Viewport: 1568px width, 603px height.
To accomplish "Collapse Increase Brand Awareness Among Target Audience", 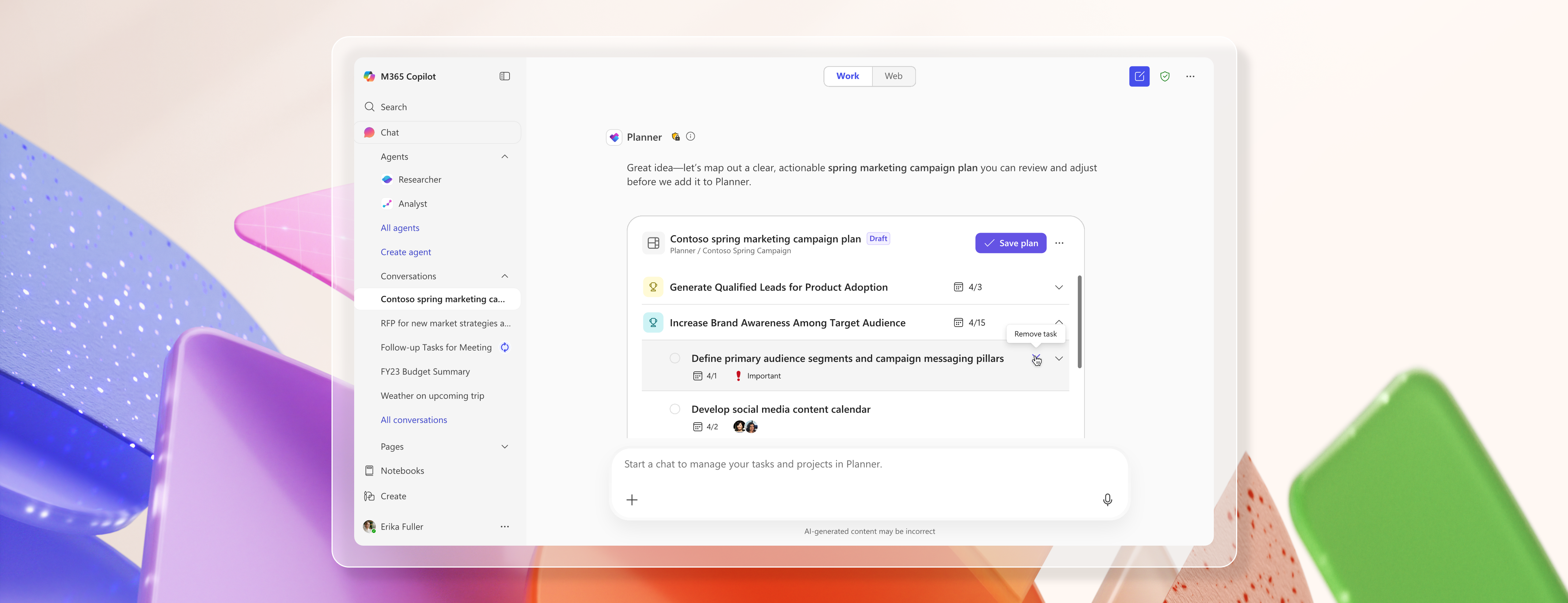I will [x=1058, y=323].
